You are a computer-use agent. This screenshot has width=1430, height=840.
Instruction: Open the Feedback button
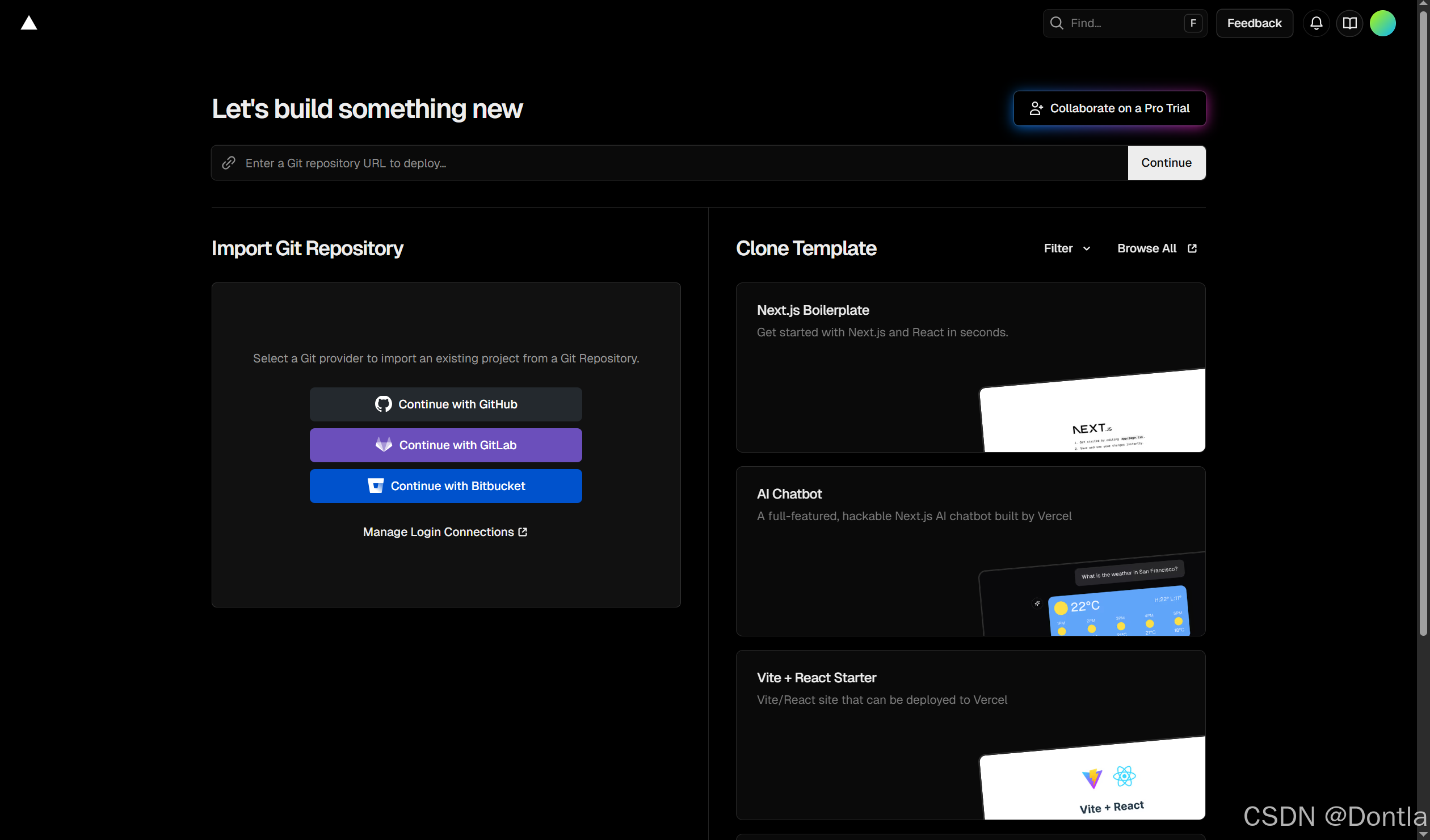[x=1254, y=23]
